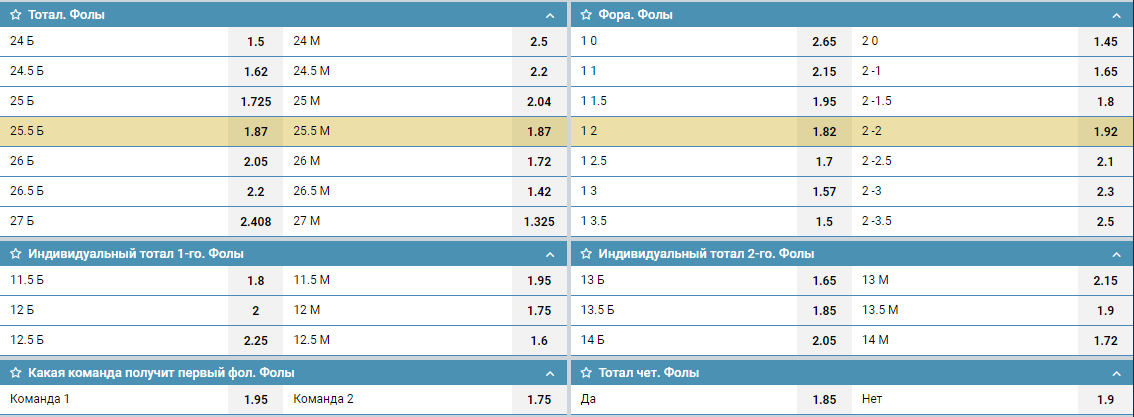
Task: Favorite Индивидуальный тотал 2-го. Фолы star
Action: pyautogui.click(x=587, y=254)
